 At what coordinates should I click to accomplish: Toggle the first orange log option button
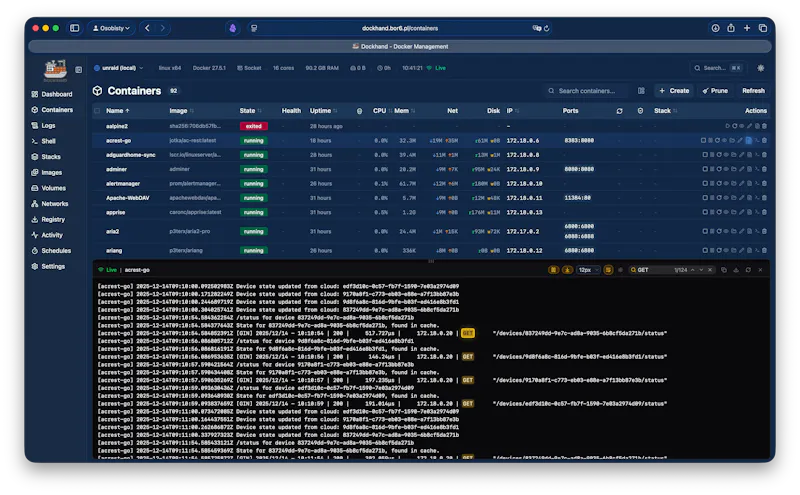554,270
